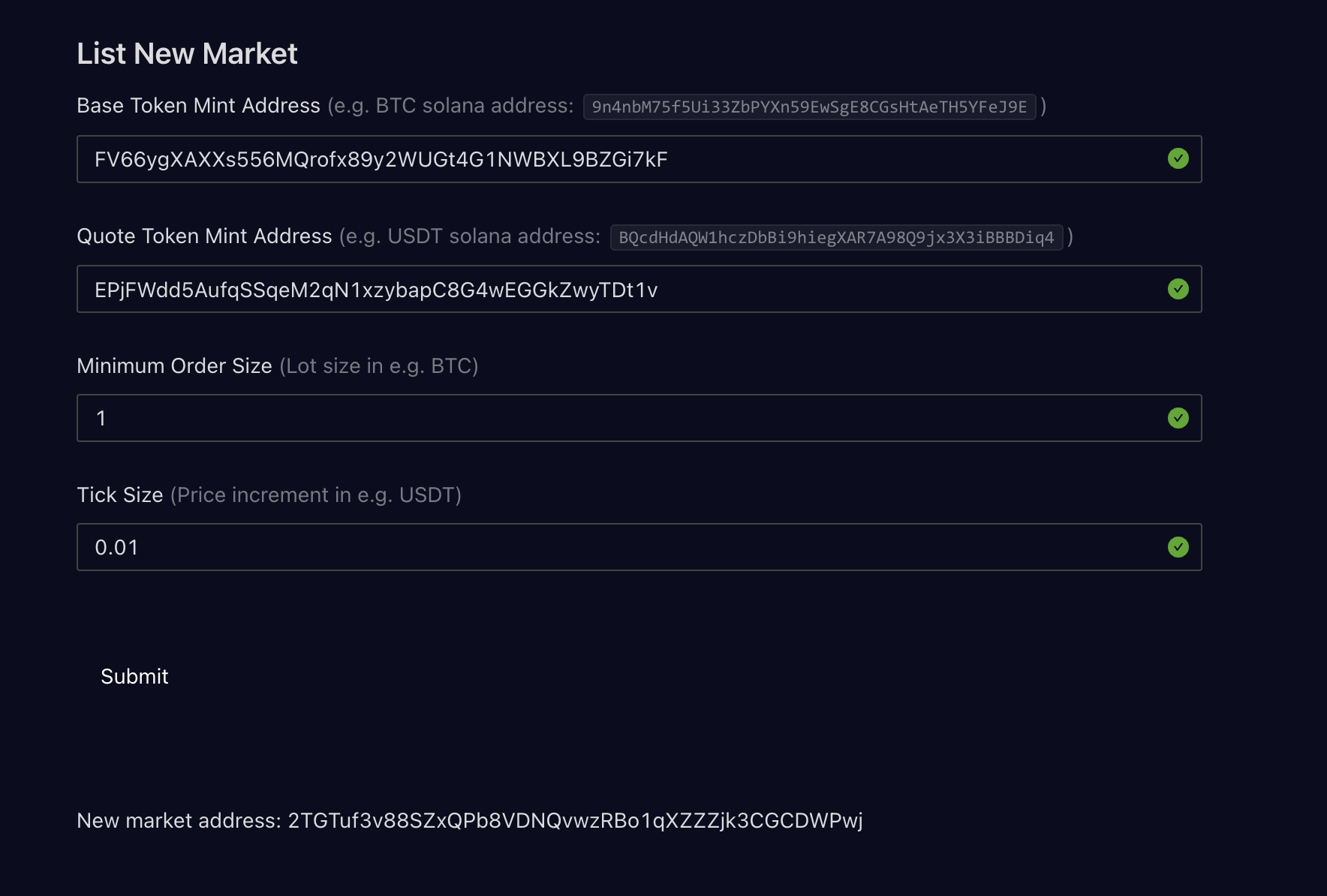Focus the Quote Token Mint Address input

tap(639, 289)
